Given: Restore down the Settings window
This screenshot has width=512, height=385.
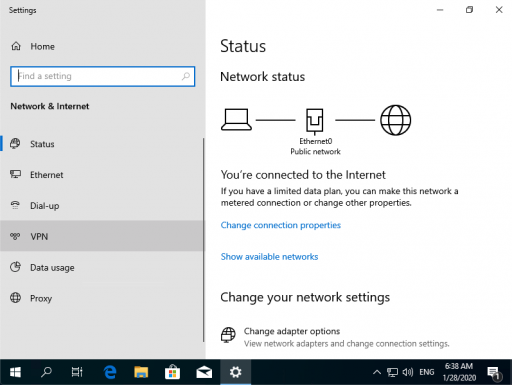Looking at the screenshot, I should click(x=469, y=10).
